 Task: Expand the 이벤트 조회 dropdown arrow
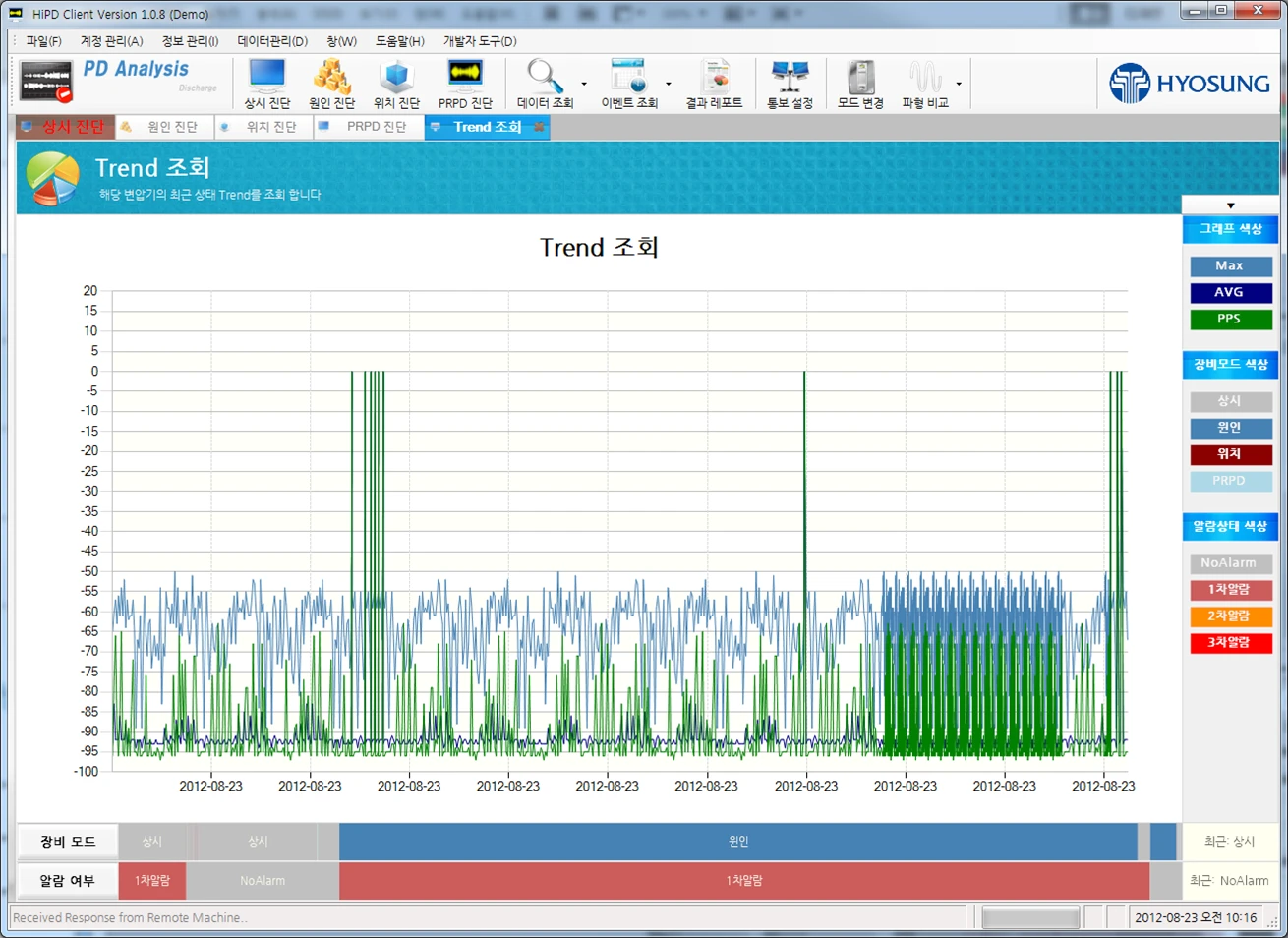(669, 85)
